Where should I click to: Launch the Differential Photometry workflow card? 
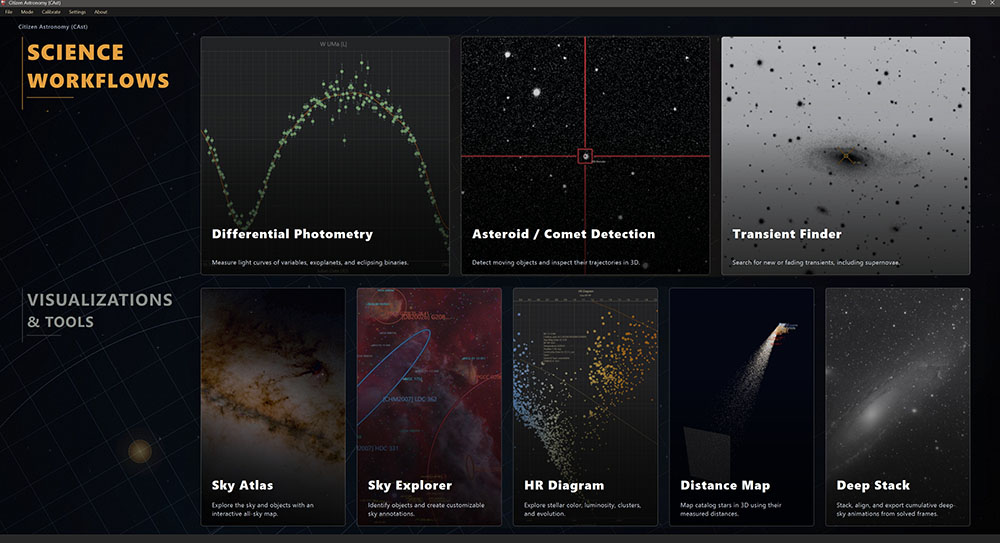pos(325,156)
